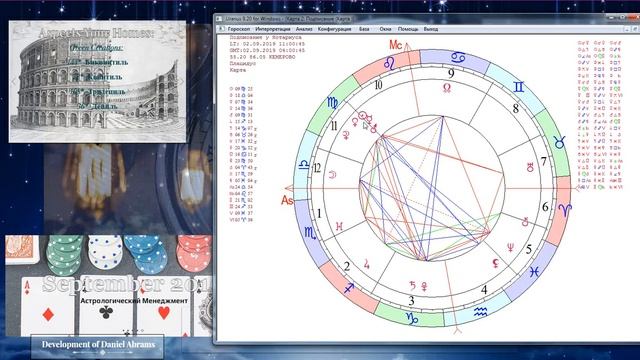Click the Lilith glyph near house 4
The height and width of the screenshot is (360, 640).
[496, 264]
